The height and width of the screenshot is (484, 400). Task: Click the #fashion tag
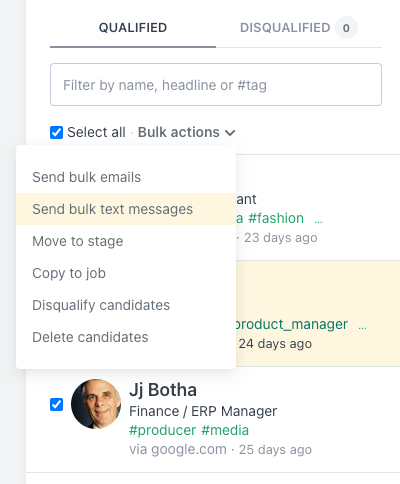tap(276, 218)
